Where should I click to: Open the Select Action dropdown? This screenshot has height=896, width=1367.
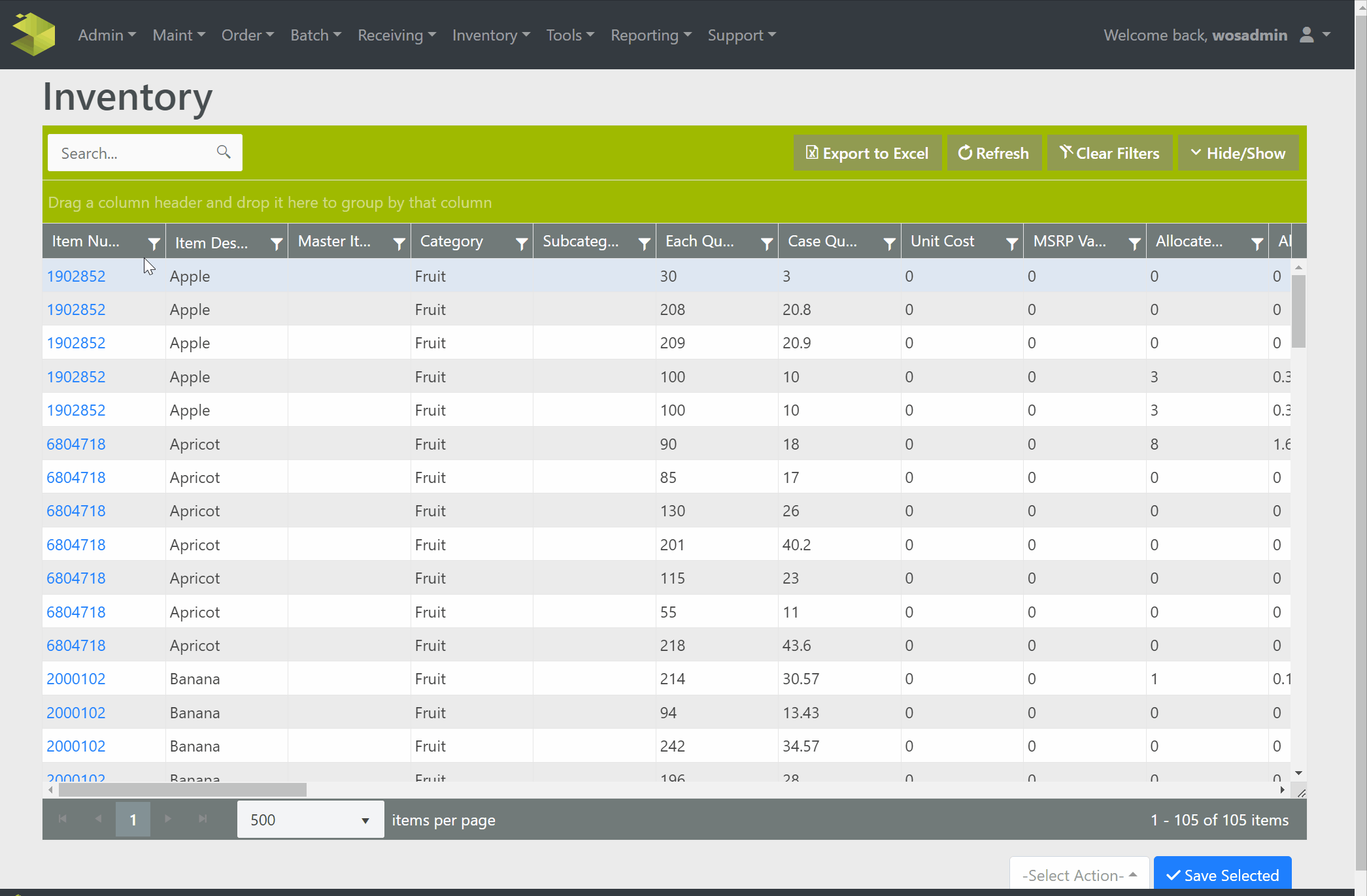pos(1079,875)
